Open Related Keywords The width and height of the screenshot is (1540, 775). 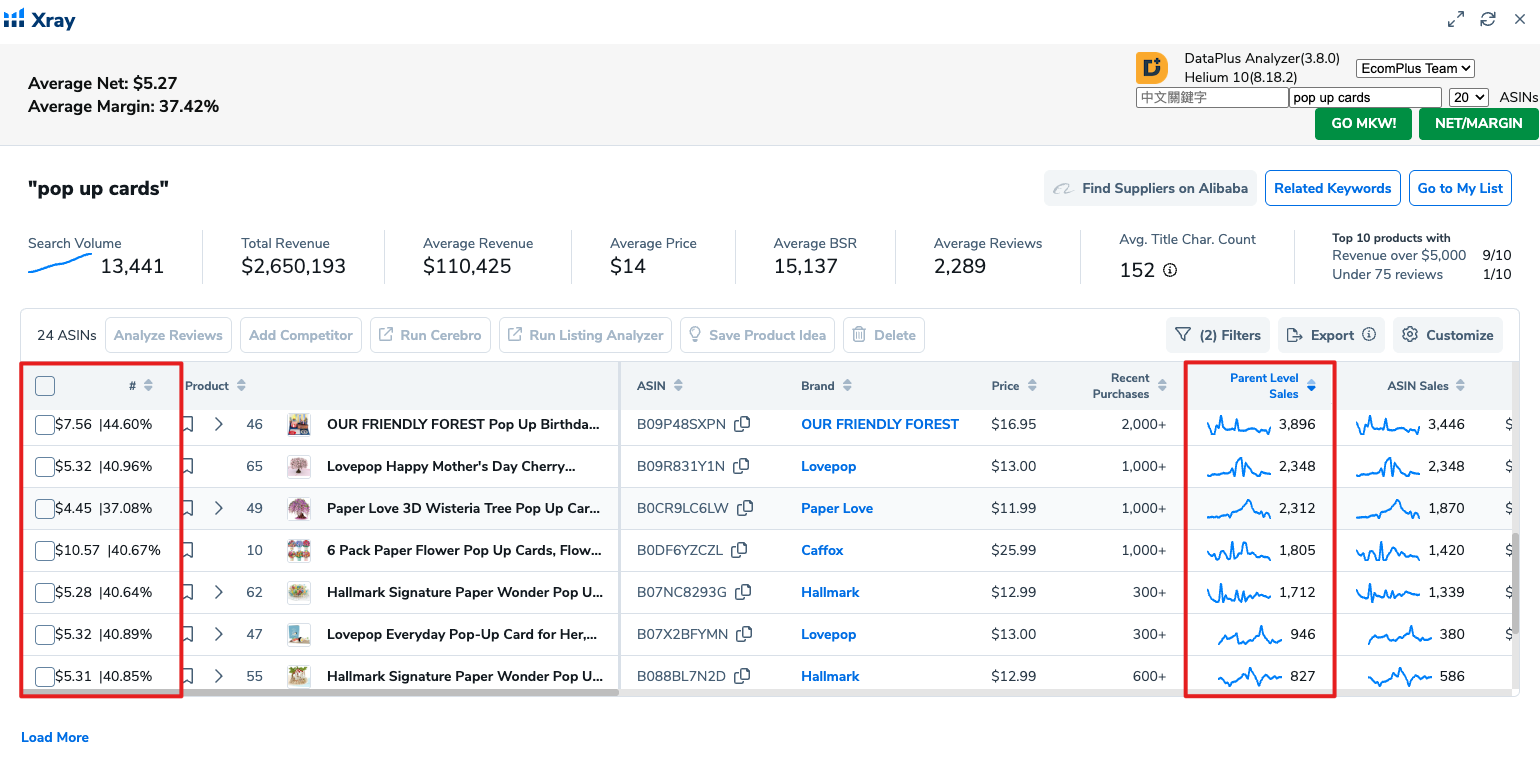pos(1332,188)
